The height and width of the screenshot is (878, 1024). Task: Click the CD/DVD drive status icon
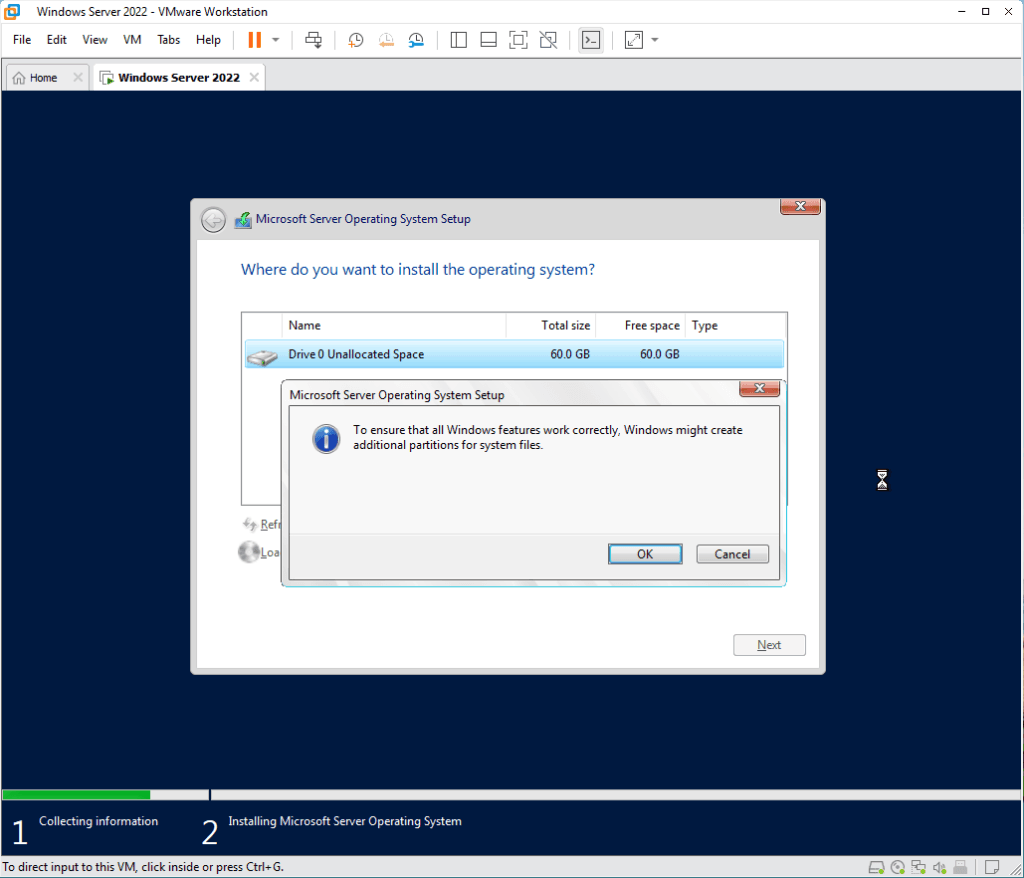pos(897,867)
